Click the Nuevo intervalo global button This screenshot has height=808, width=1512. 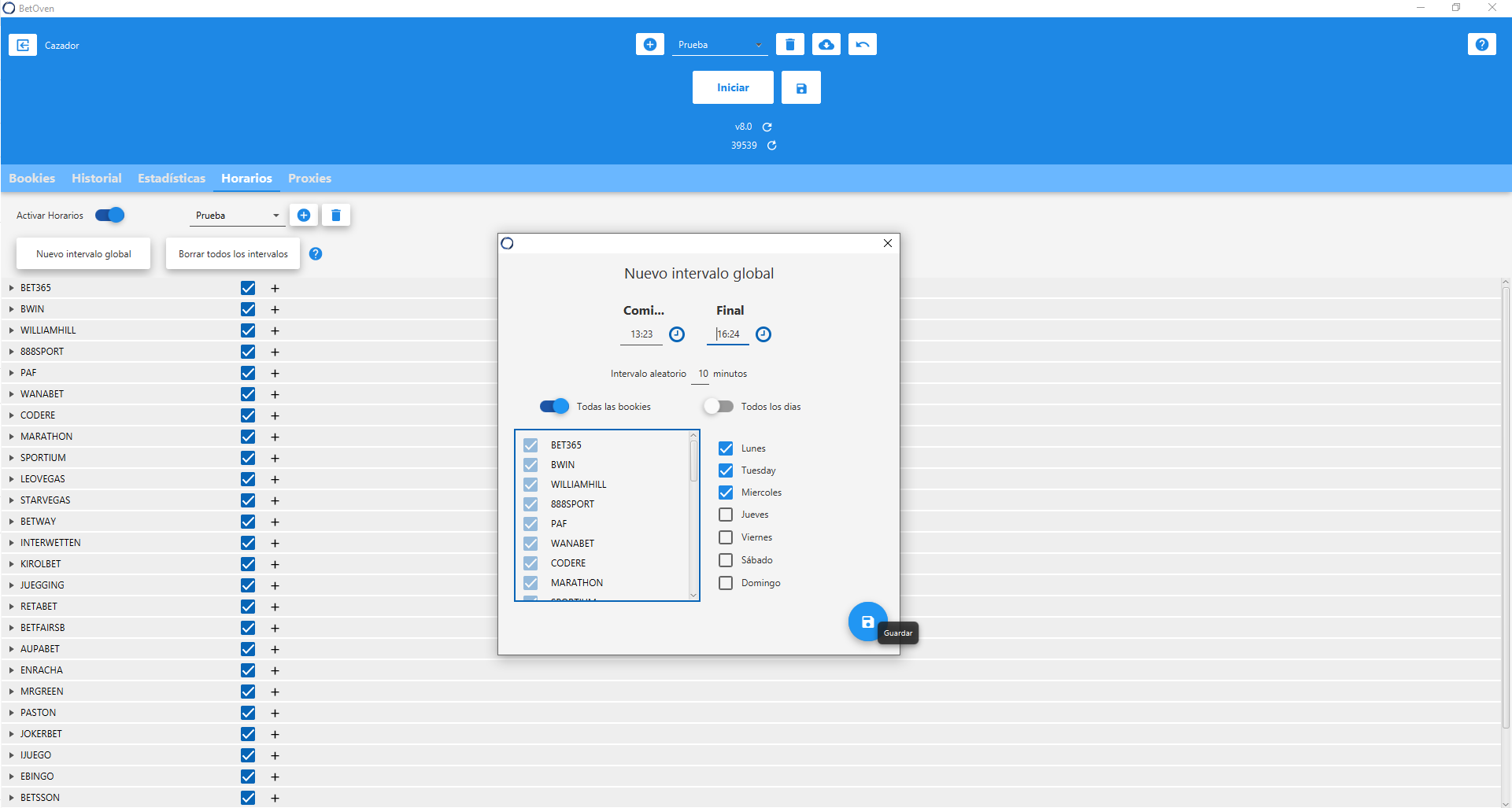tap(83, 254)
